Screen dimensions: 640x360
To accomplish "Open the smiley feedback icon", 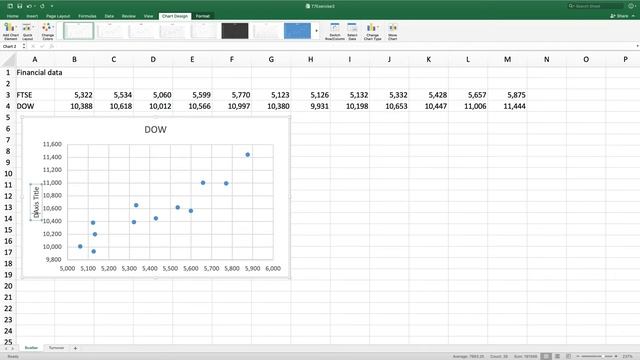I will click(631, 6).
